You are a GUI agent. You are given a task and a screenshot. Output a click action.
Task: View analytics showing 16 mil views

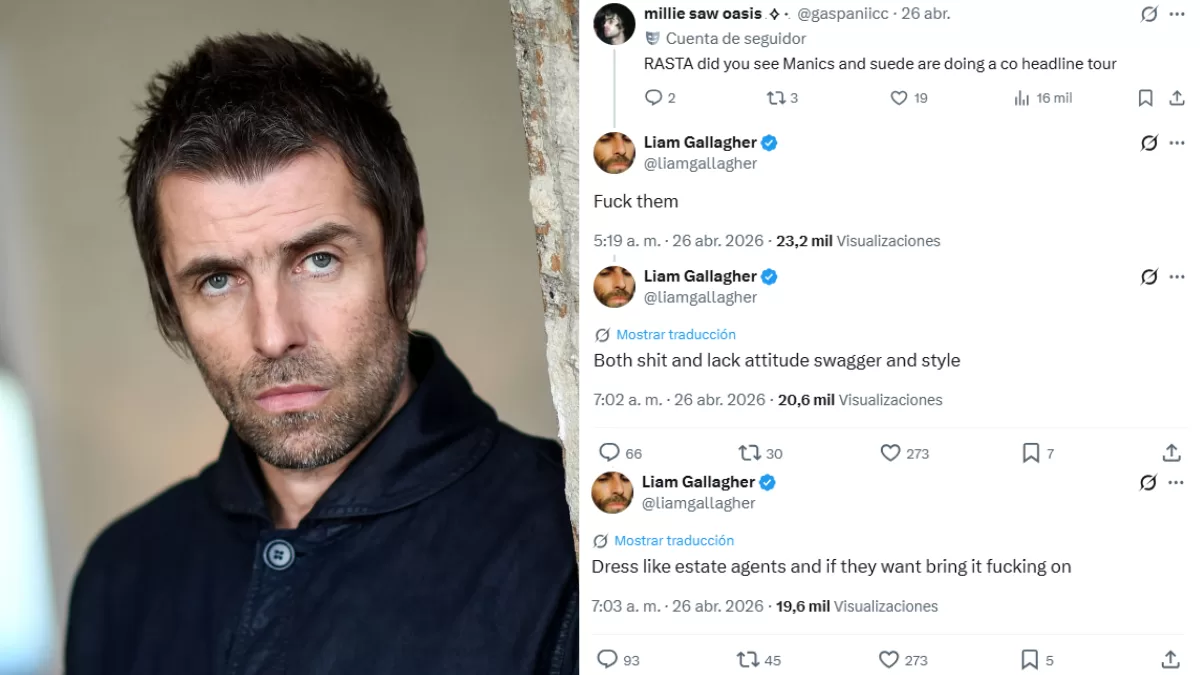coord(1022,98)
